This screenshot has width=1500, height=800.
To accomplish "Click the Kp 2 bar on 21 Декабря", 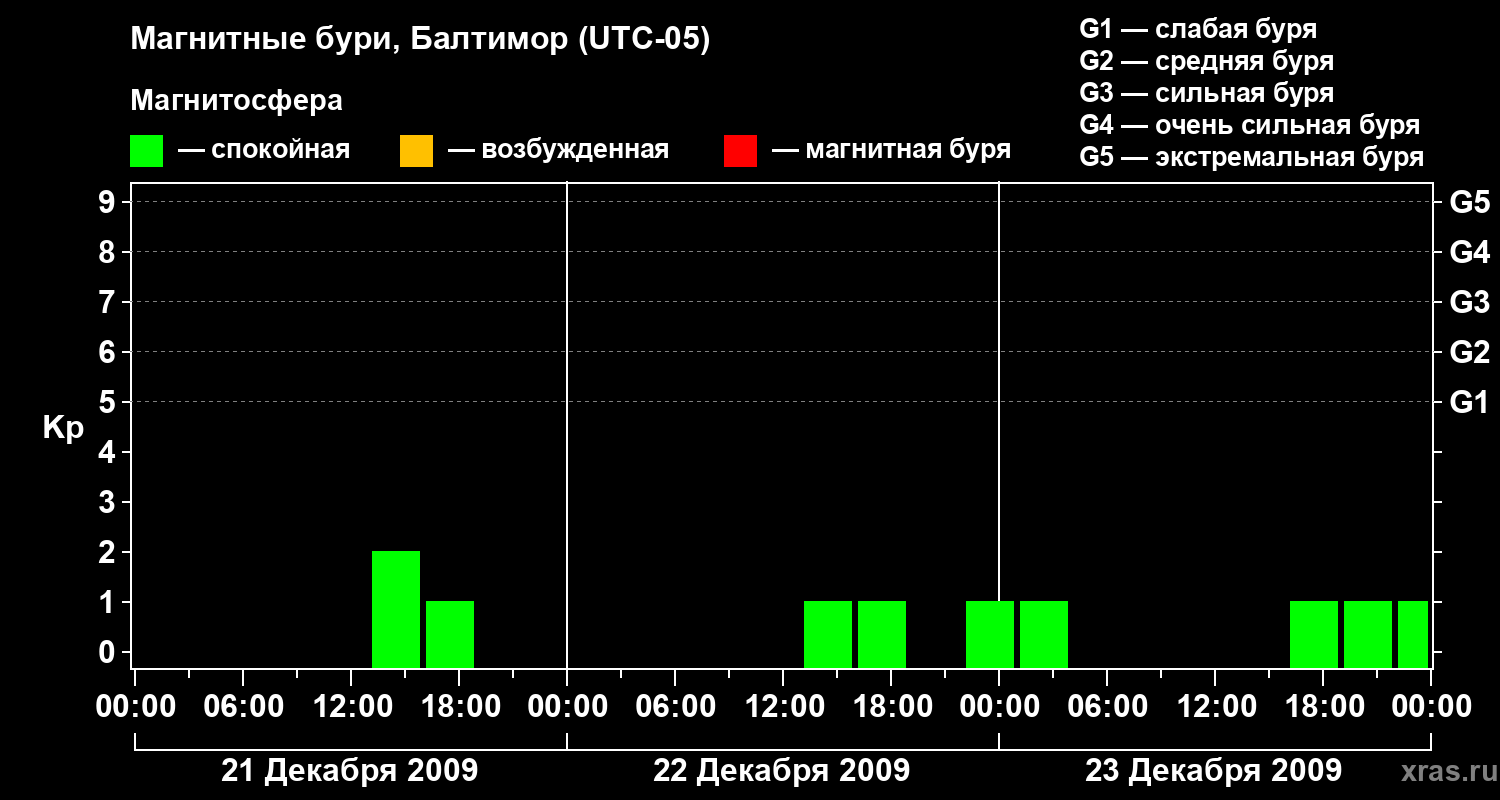I will pos(396,609).
